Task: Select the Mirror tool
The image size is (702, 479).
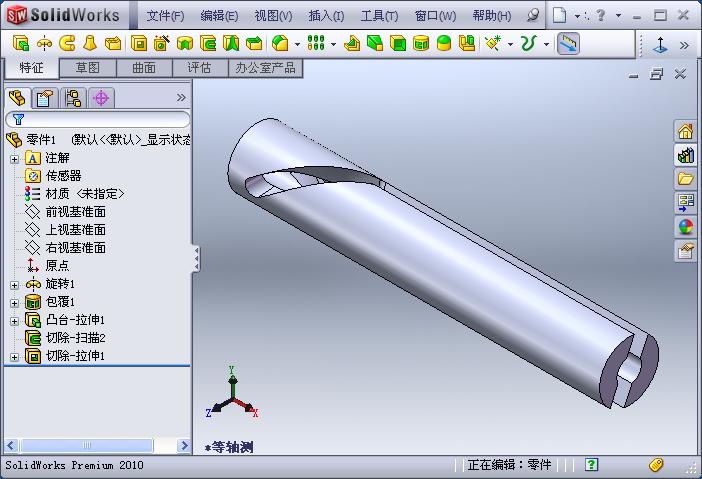Action: pos(467,43)
